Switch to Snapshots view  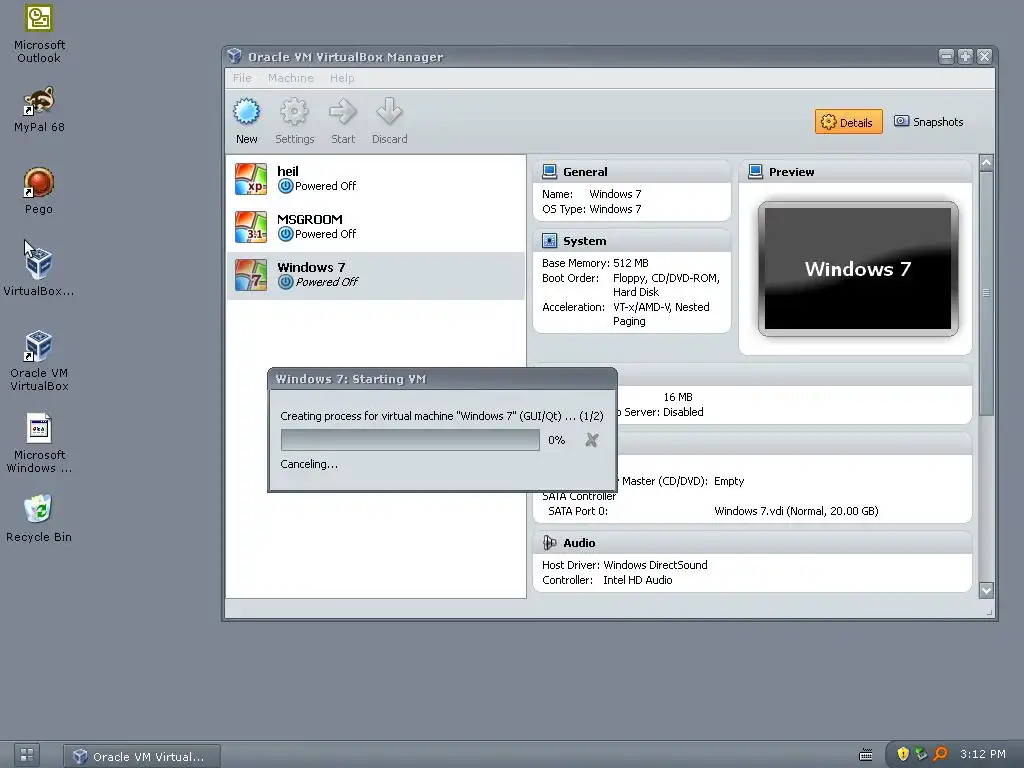point(928,121)
